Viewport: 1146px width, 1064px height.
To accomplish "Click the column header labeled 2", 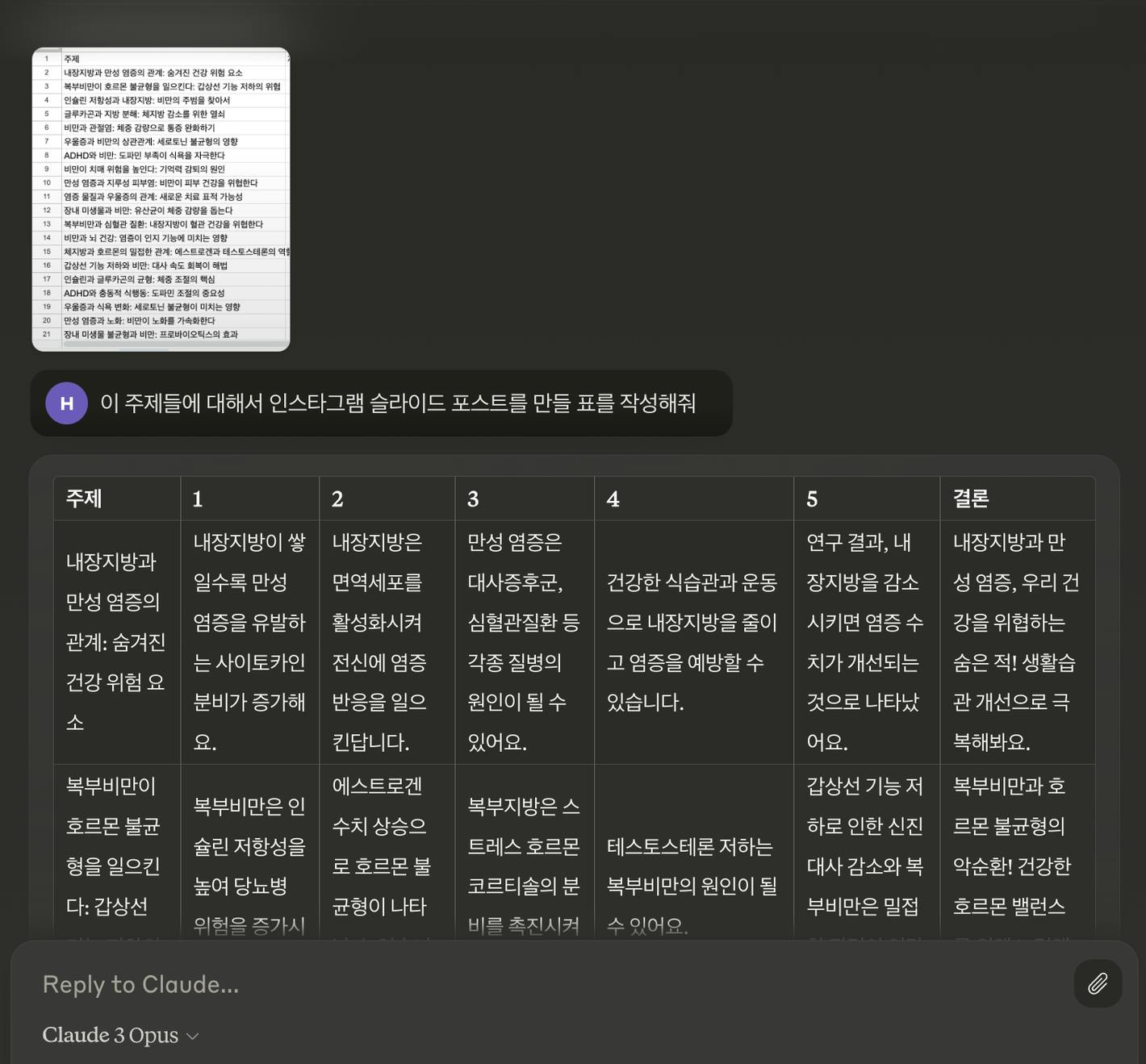I will (387, 499).
